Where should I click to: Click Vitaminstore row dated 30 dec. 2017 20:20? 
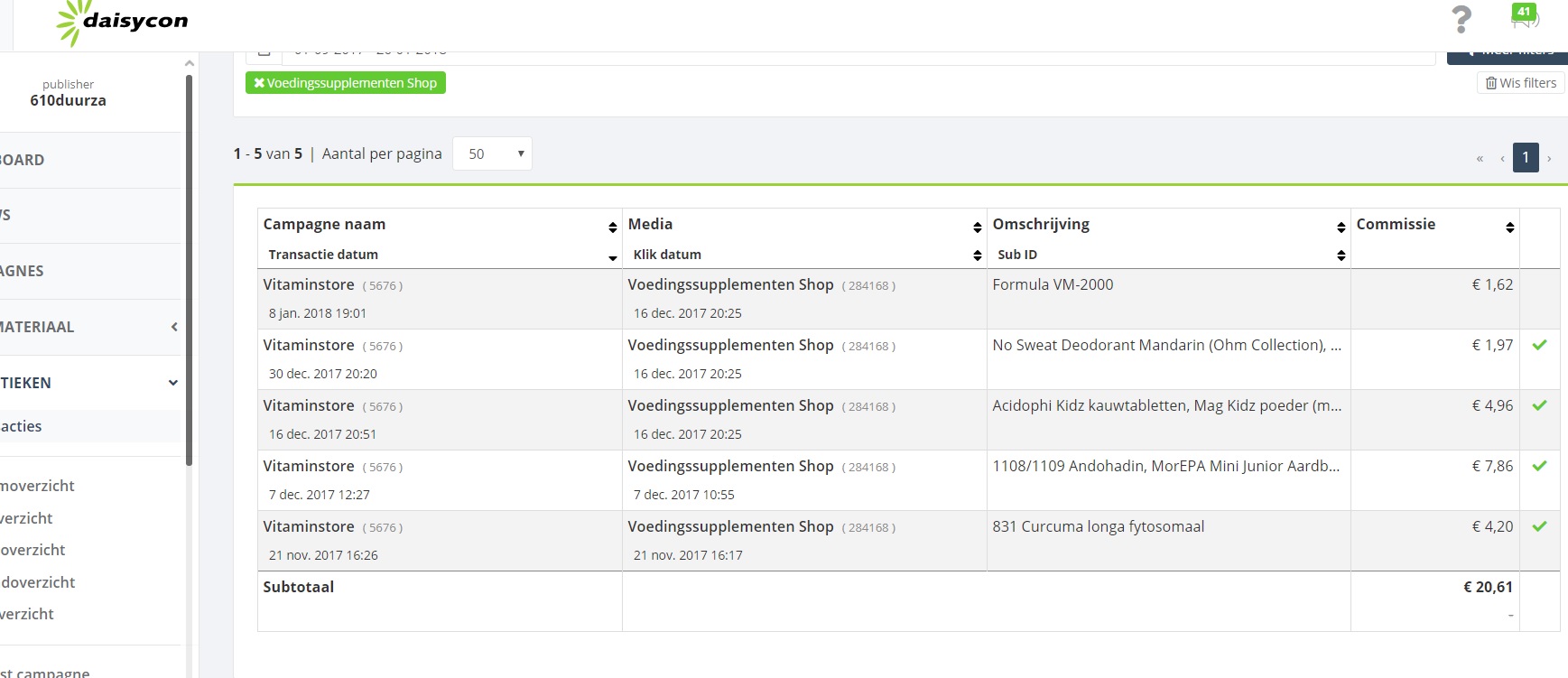click(x=440, y=359)
